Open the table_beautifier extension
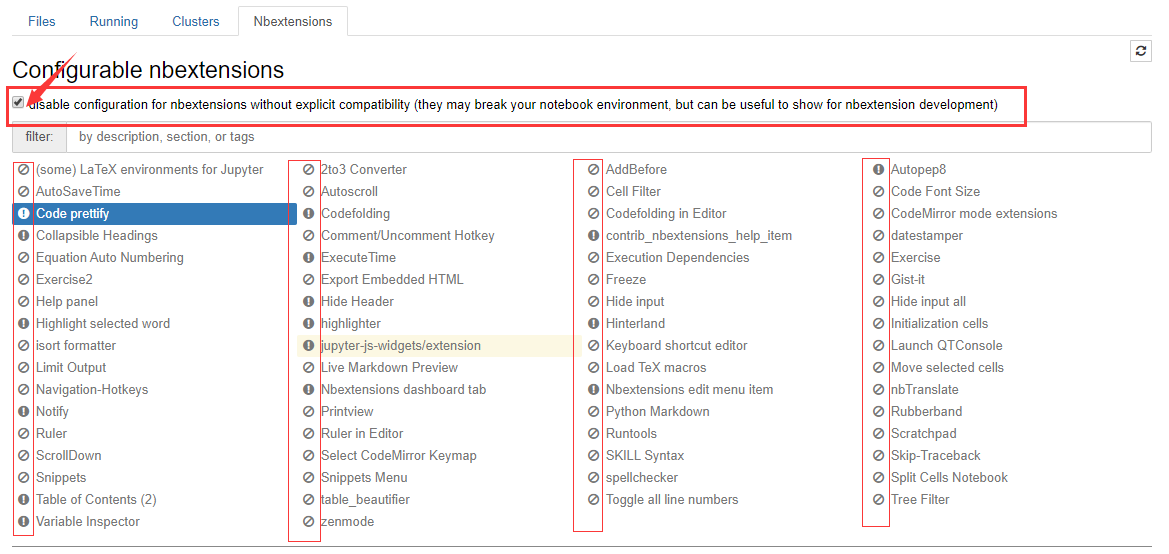The image size is (1169, 554). 365,500
